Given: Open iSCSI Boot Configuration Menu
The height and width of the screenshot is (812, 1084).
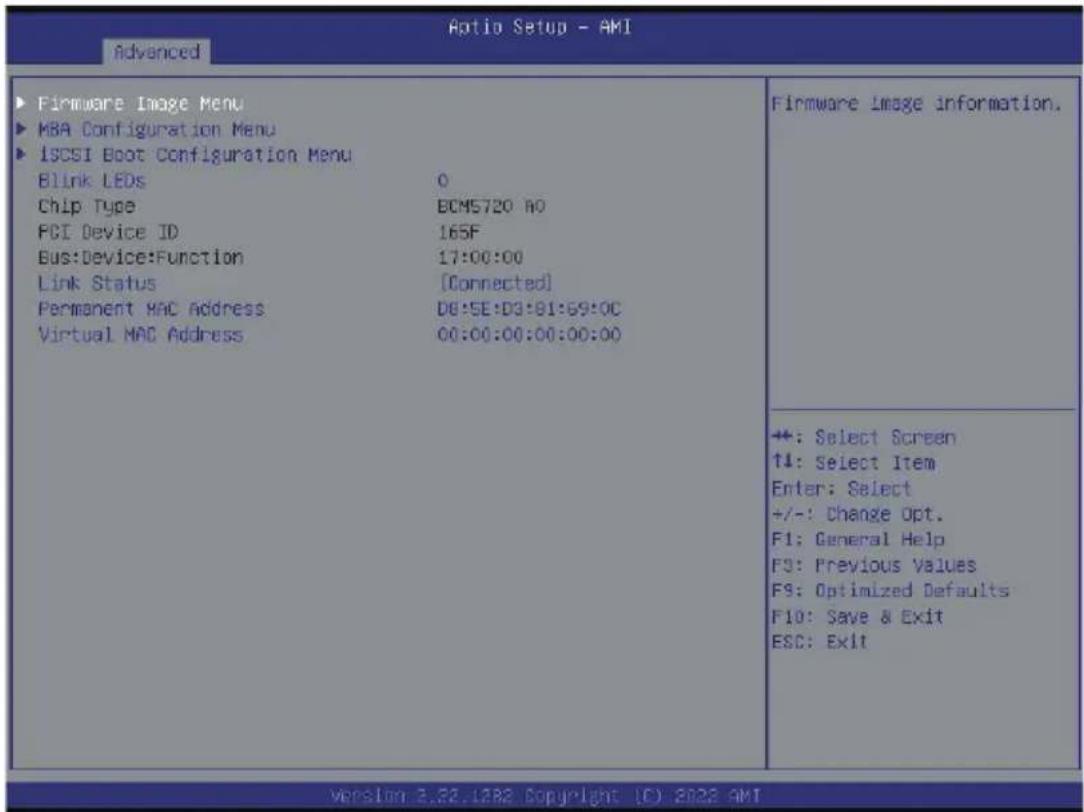Looking at the screenshot, I should point(195,155).
